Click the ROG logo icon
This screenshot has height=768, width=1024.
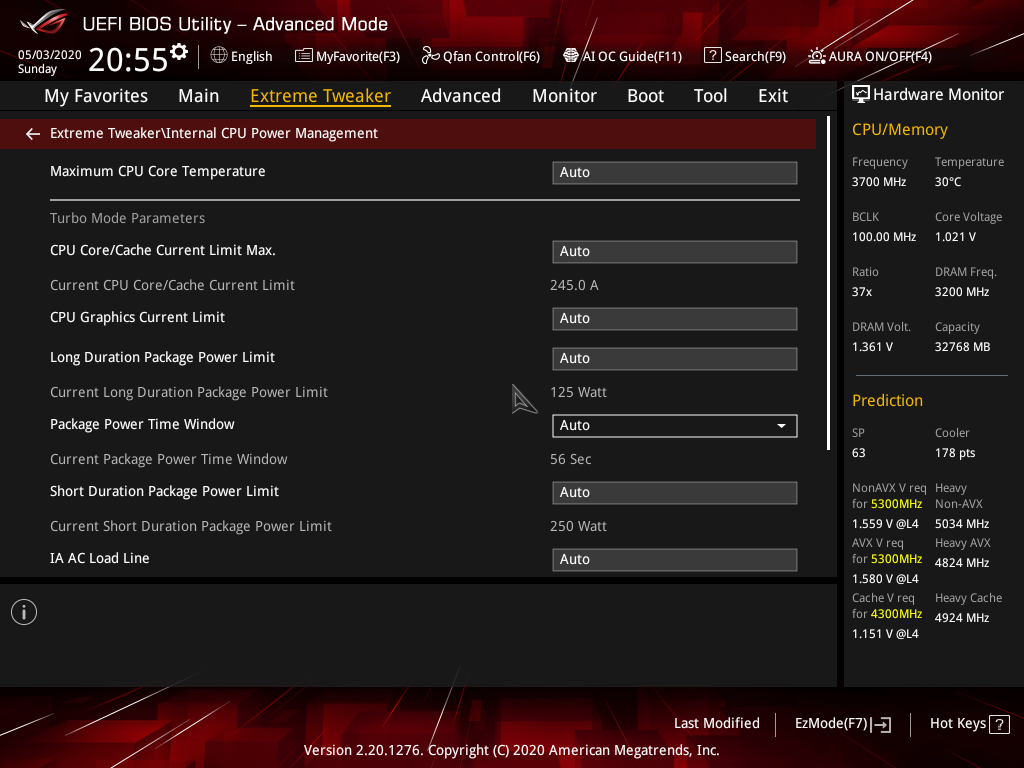pyautogui.click(x=44, y=23)
